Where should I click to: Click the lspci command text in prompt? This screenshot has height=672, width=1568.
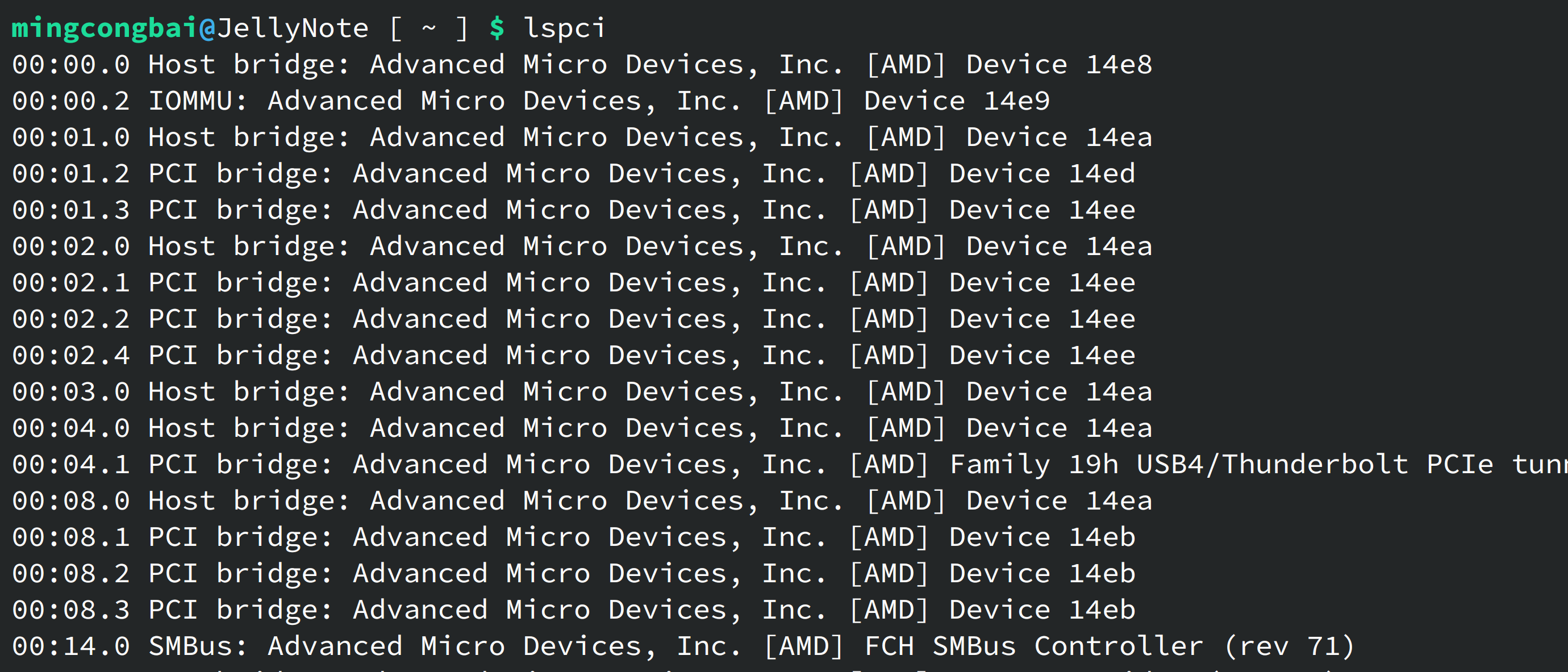[x=564, y=28]
